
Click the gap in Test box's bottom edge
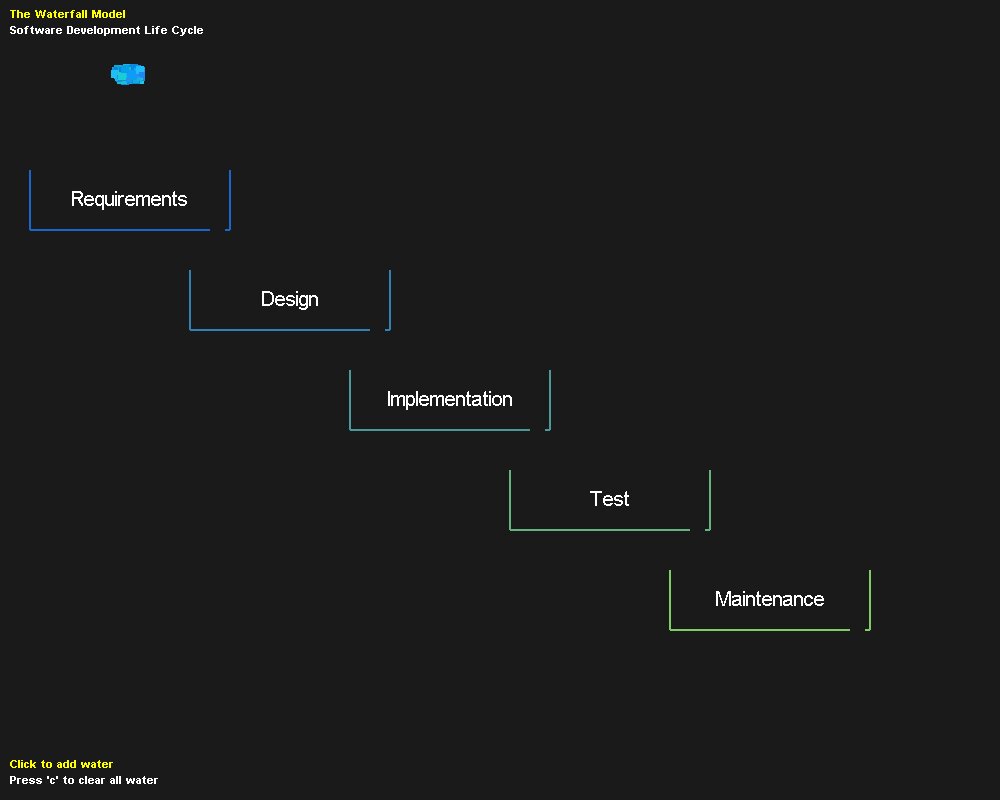click(x=698, y=529)
